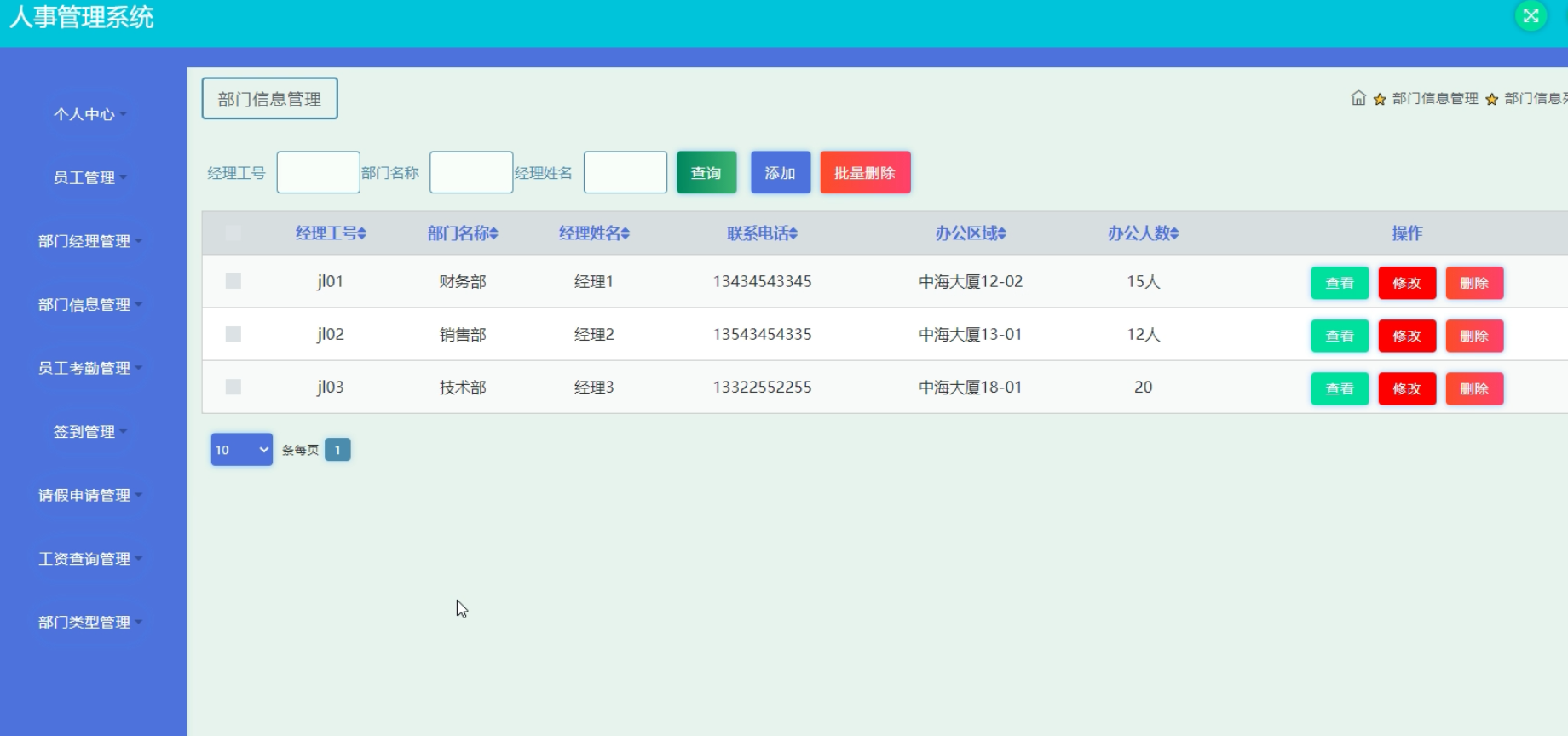This screenshot has height=736, width=1568.
Task: Expand 工资查询管理 sidebar menu
Action: [89, 559]
